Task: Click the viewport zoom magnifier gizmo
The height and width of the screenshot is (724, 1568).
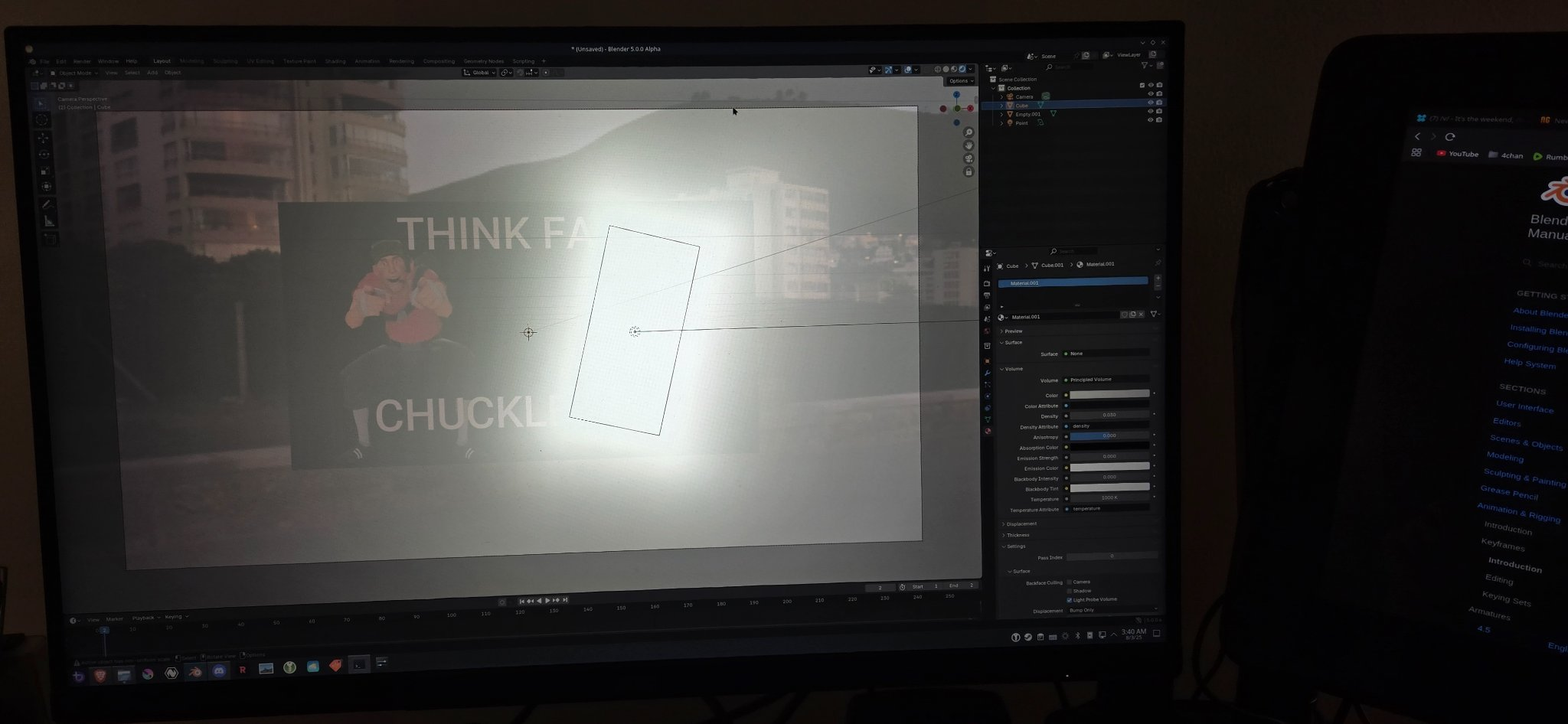Action: [969, 133]
